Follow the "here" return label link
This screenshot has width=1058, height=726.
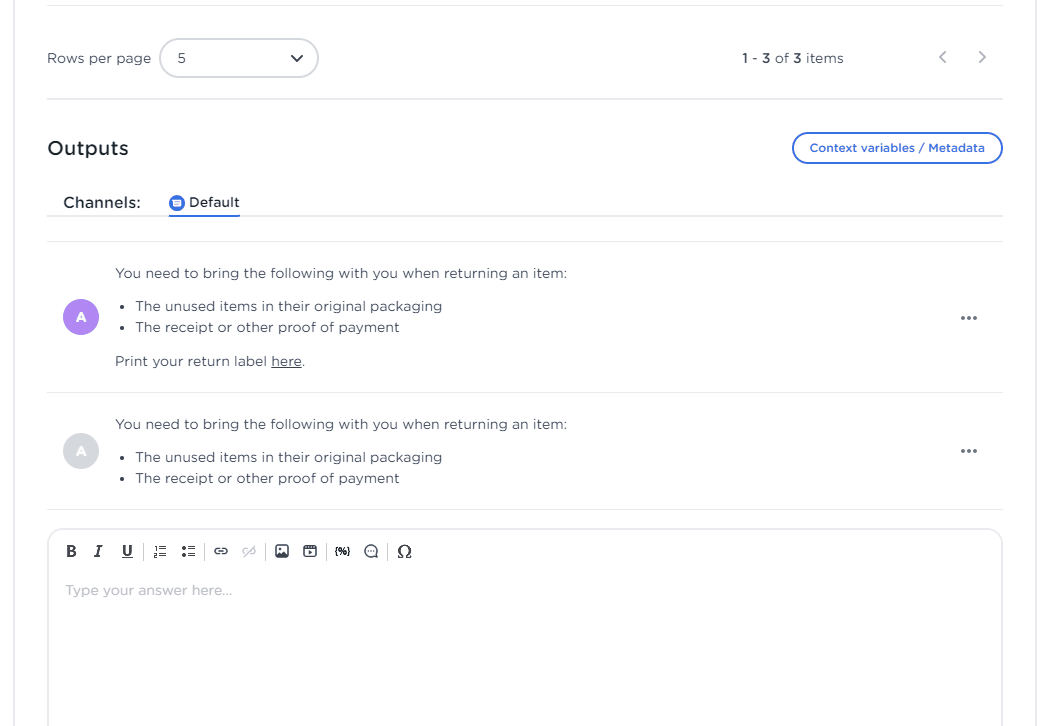(286, 361)
